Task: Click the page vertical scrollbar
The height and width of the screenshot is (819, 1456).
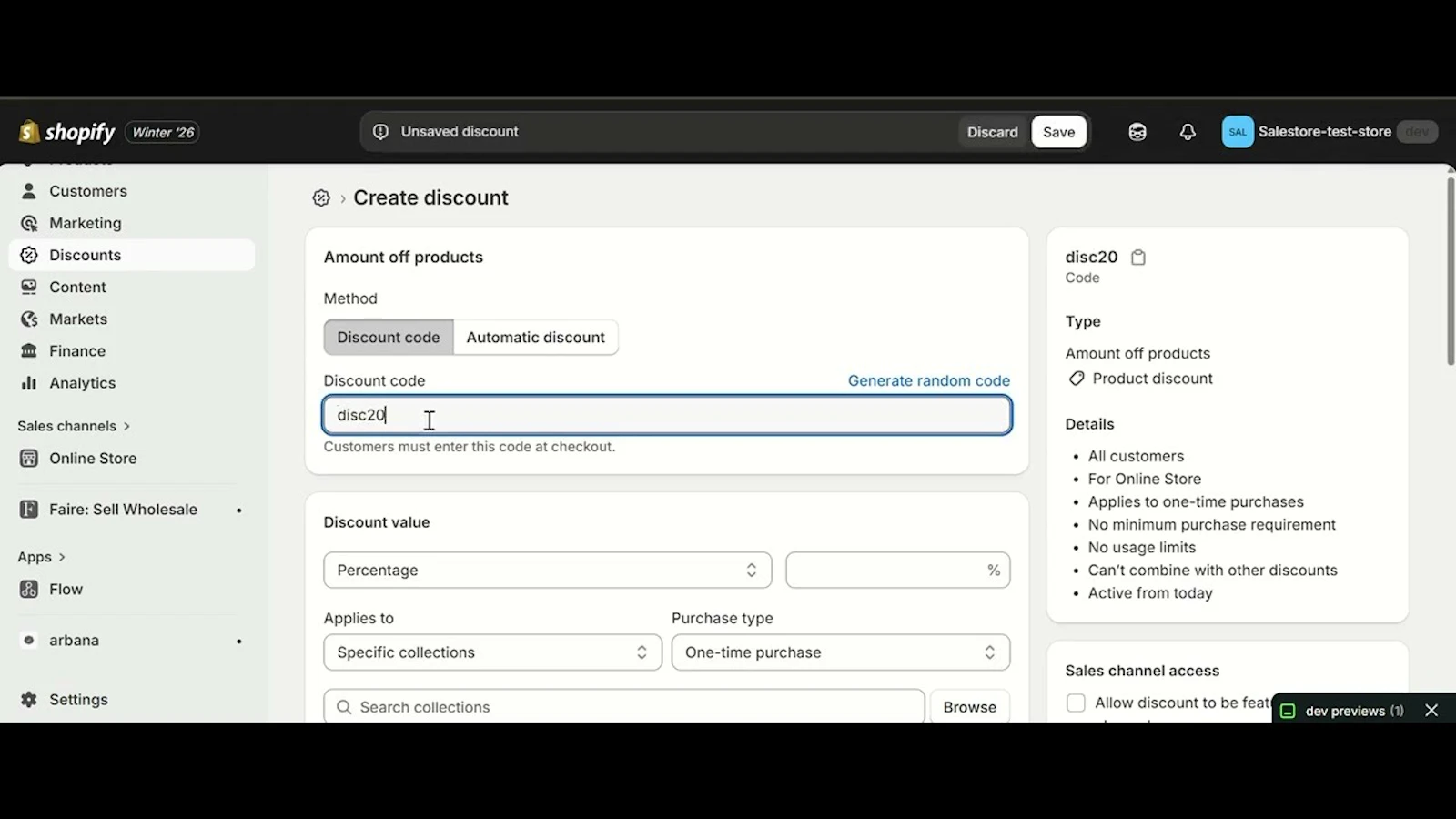Action: click(1451, 272)
